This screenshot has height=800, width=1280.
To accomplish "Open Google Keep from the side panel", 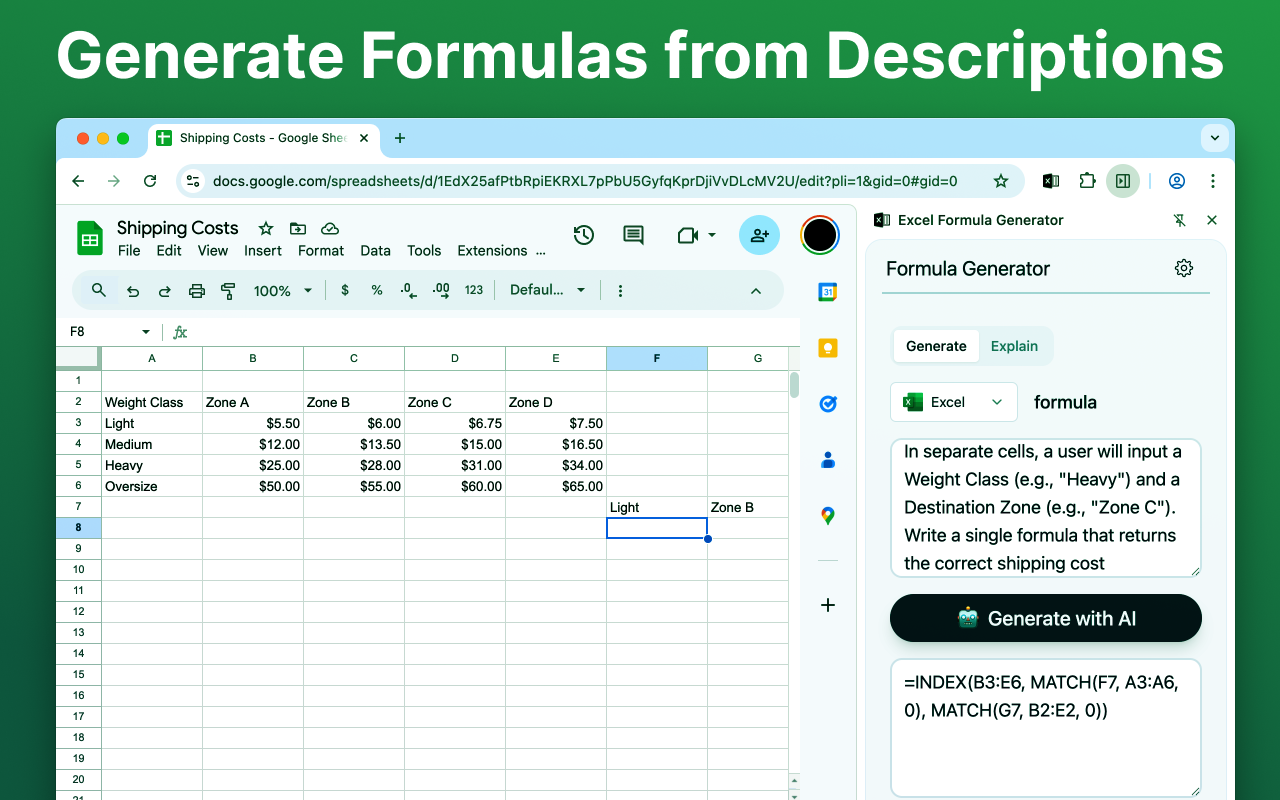I will click(827, 347).
